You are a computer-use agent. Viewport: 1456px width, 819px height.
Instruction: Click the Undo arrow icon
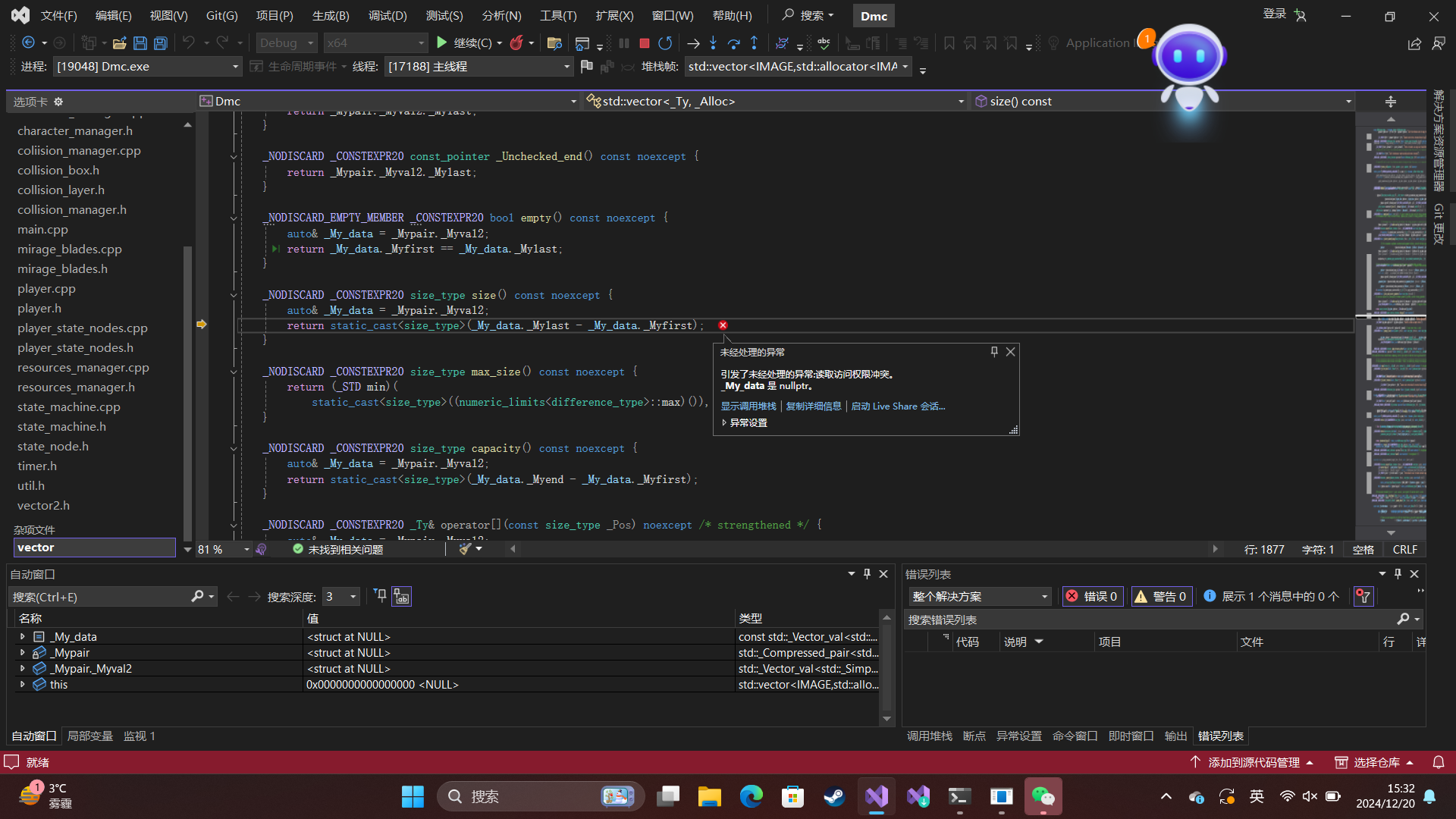189,43
